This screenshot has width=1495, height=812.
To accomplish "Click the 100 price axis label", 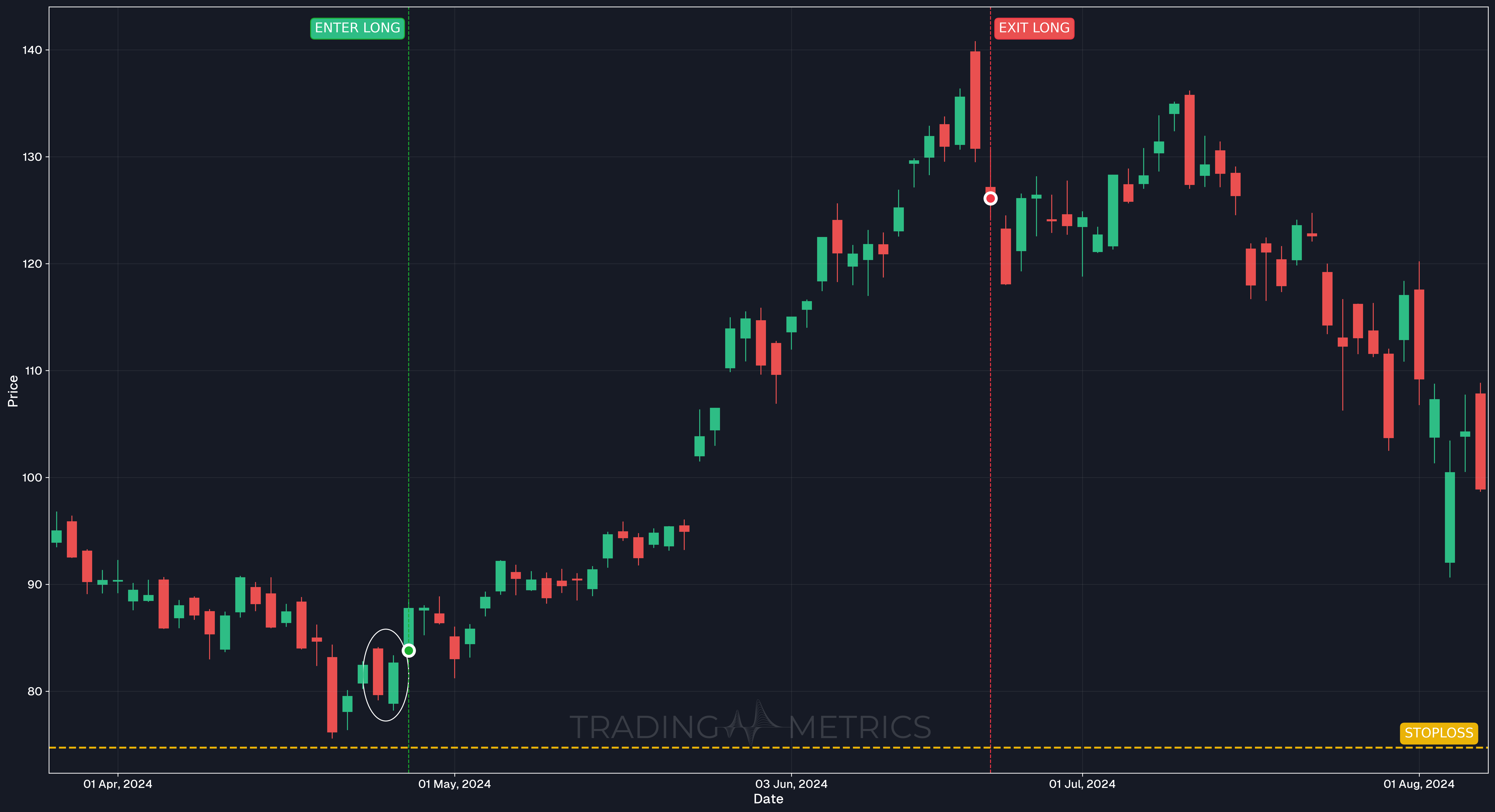I will coord(33,477).
